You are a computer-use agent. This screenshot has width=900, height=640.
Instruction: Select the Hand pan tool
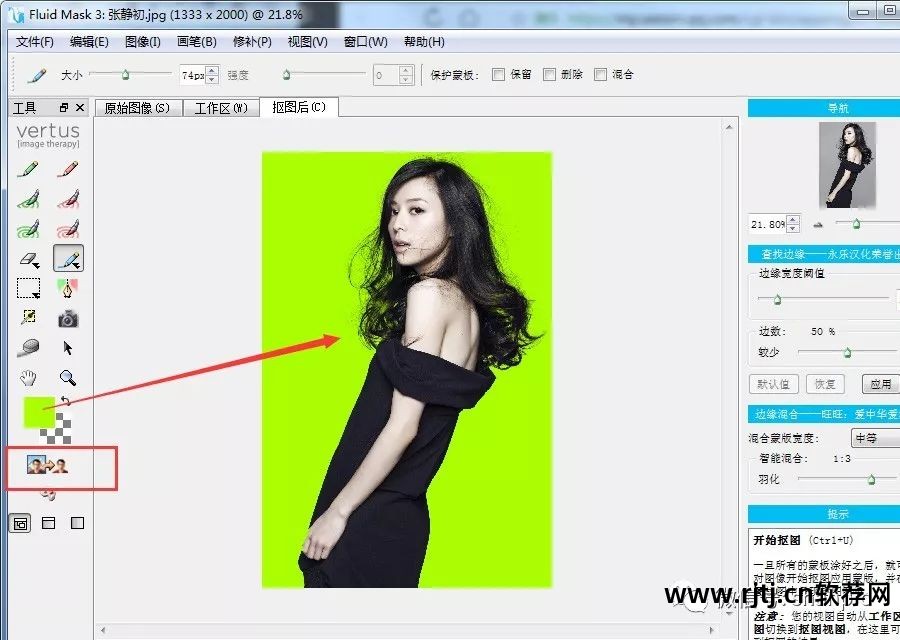click(x=28, y=377)
